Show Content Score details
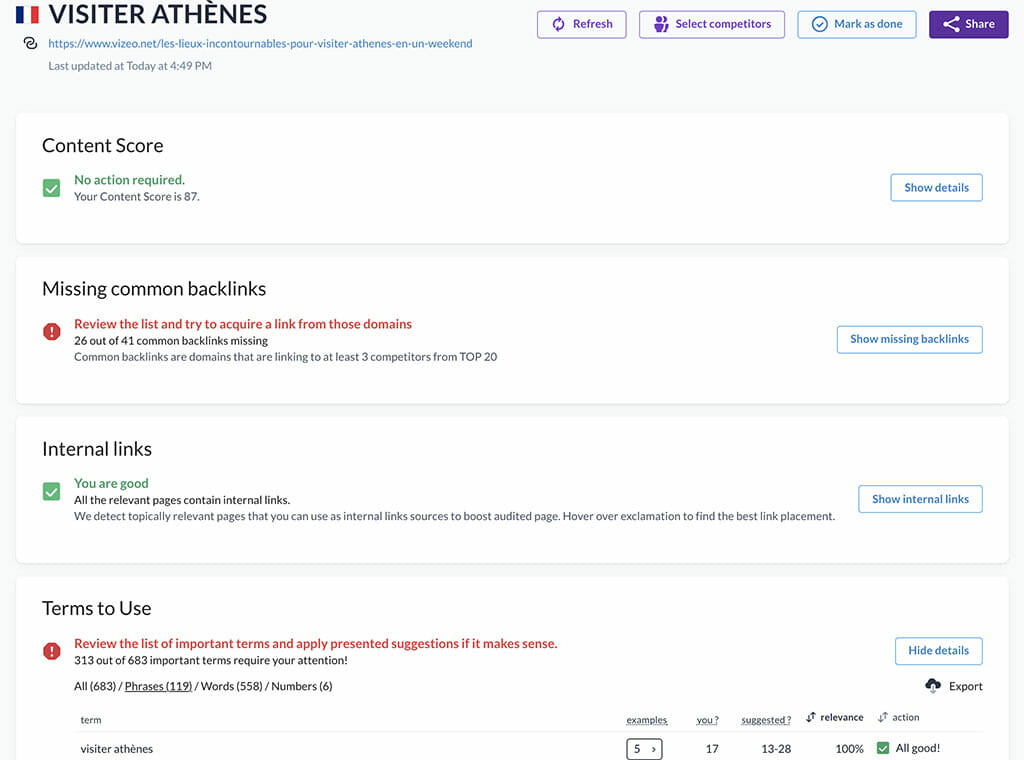Image resolution: width=1024 pixels, height=760 pixels. [936, 187]
